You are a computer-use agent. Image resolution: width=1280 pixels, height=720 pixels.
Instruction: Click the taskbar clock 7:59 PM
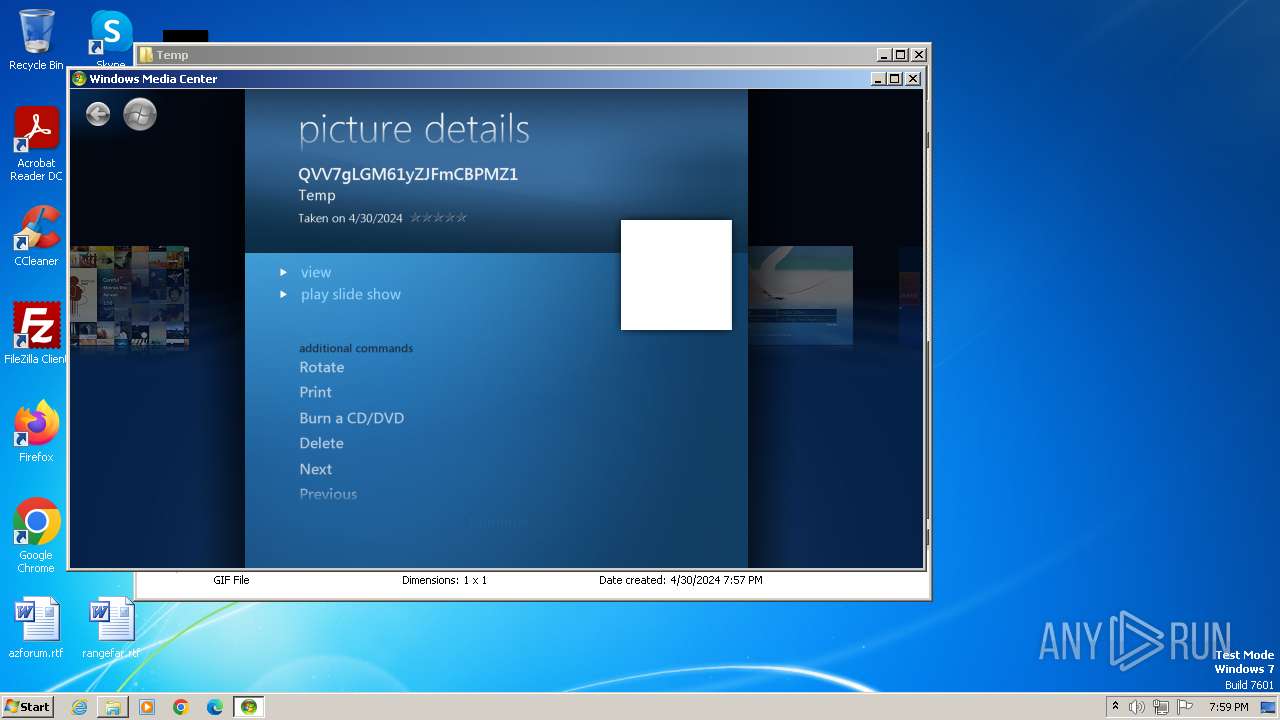point(1228,707)
